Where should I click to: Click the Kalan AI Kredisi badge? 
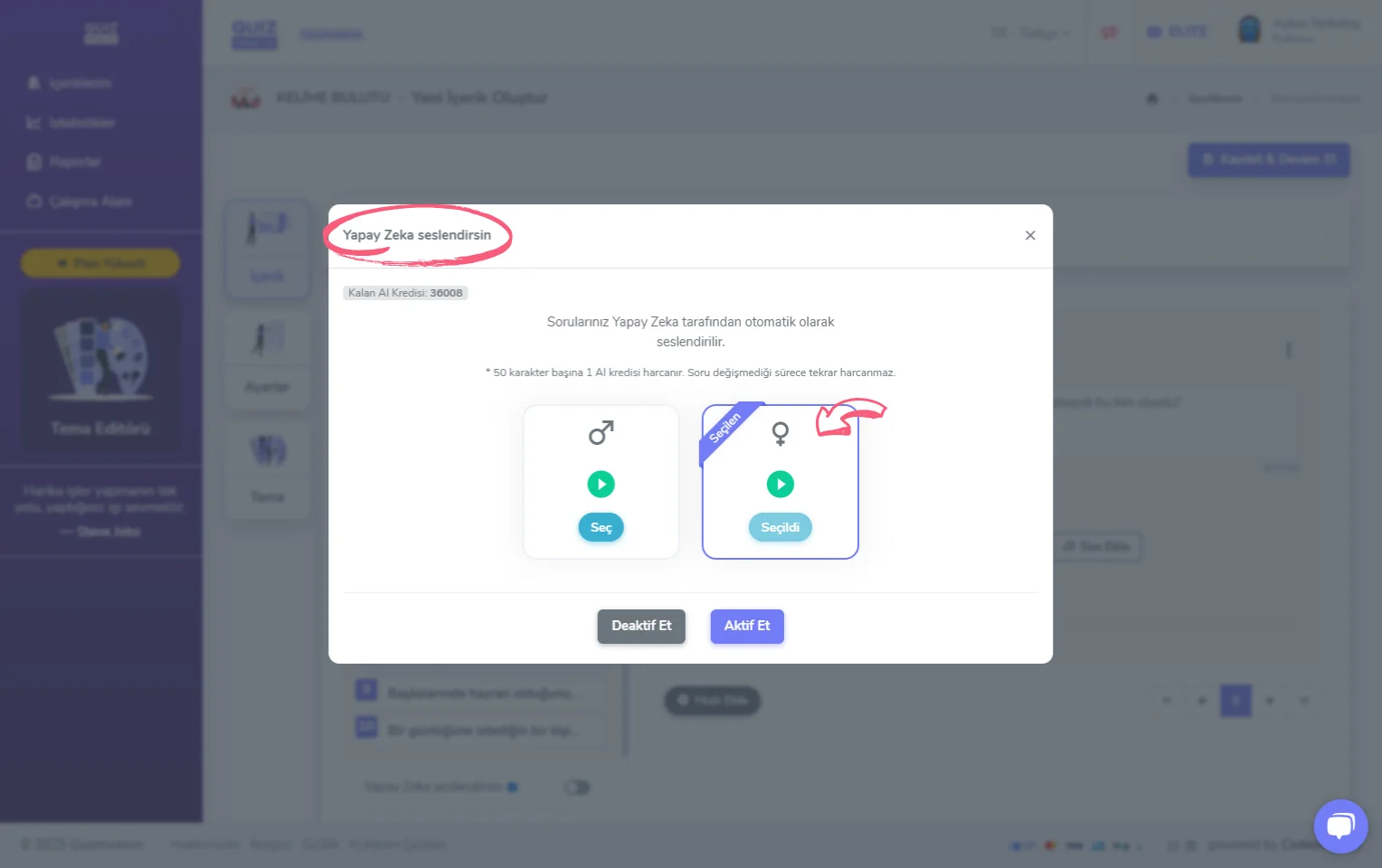[x=405, y=293]
